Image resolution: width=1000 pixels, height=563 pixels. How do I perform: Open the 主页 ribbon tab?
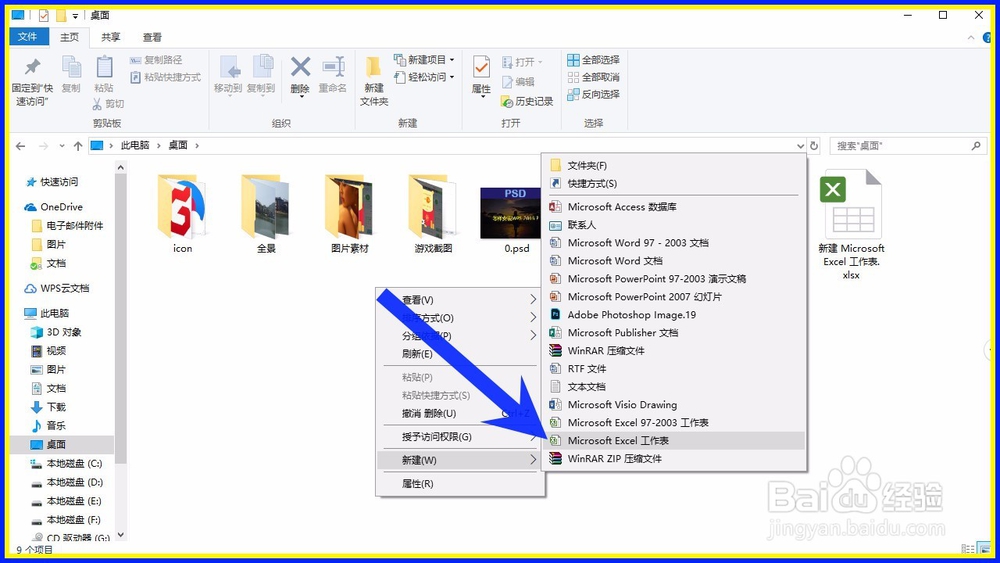(70, 37)
